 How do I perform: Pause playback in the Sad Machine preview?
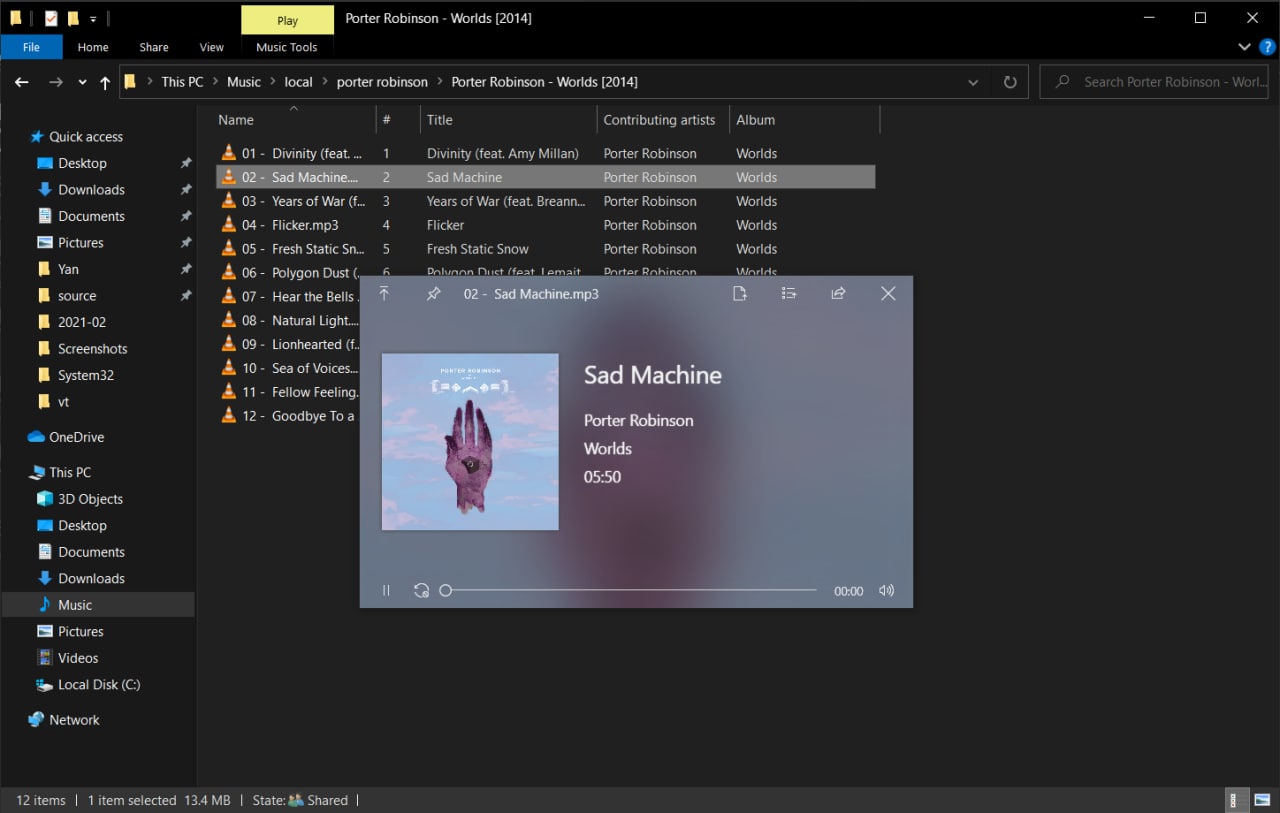pos(386,591)
